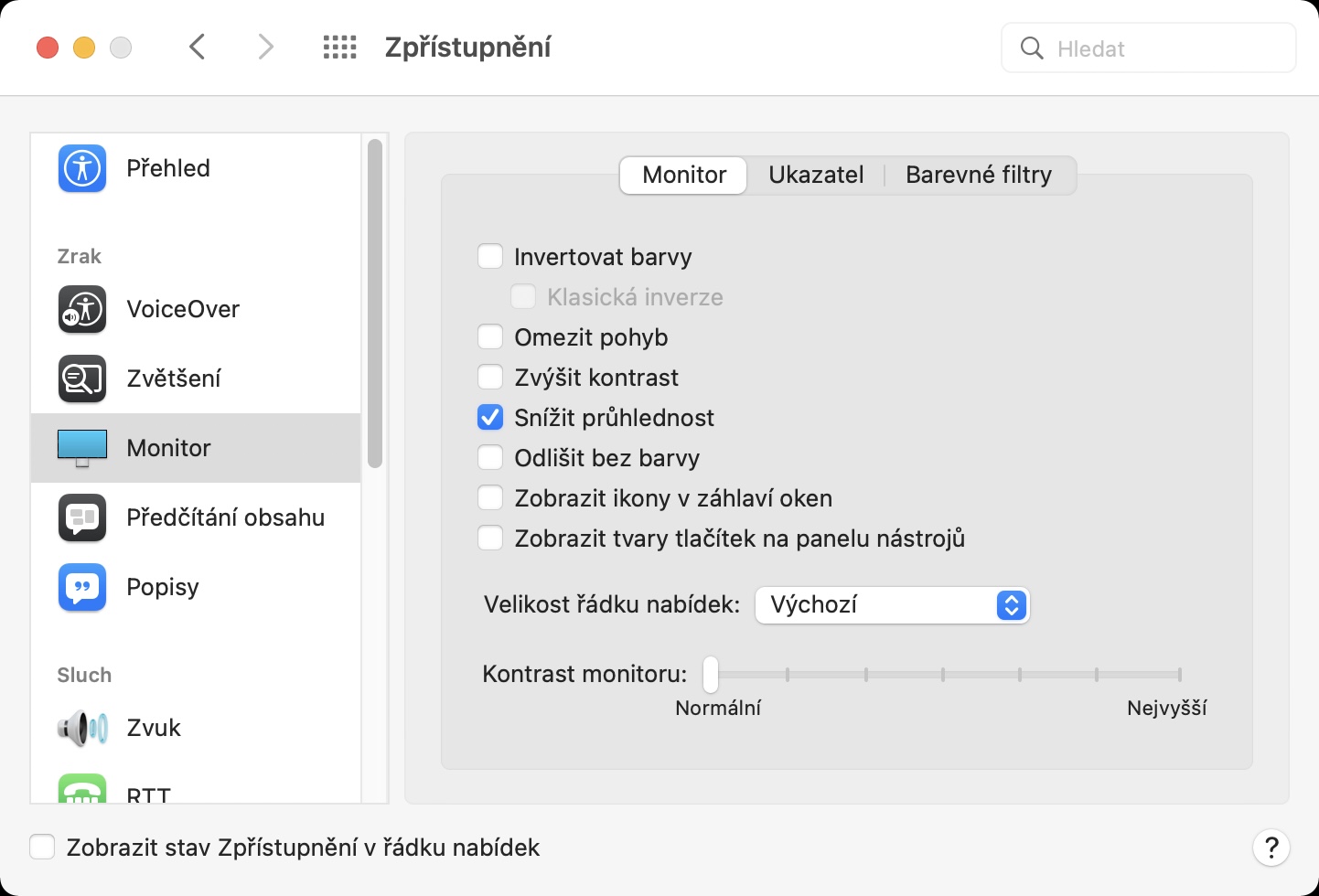
Task: Click the help question mark button
Action: point(1271,848)
